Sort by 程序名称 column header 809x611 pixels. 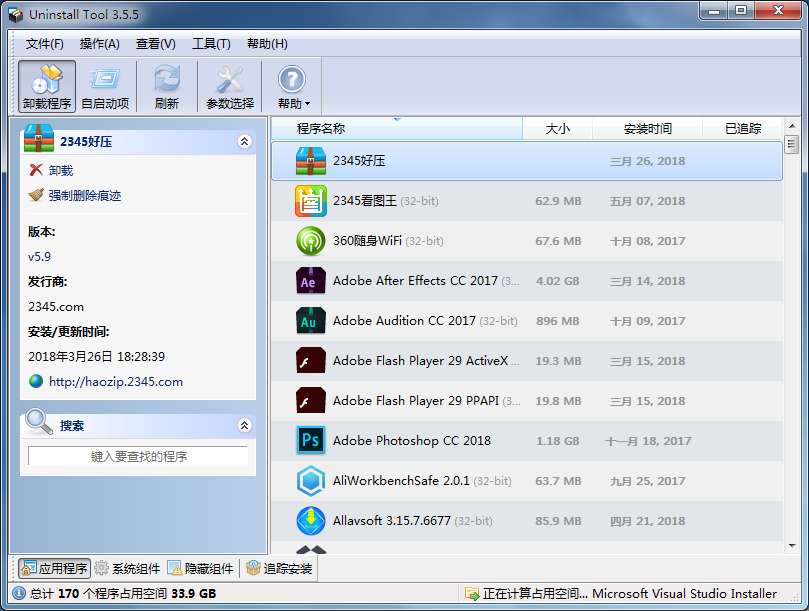(397, 128)
